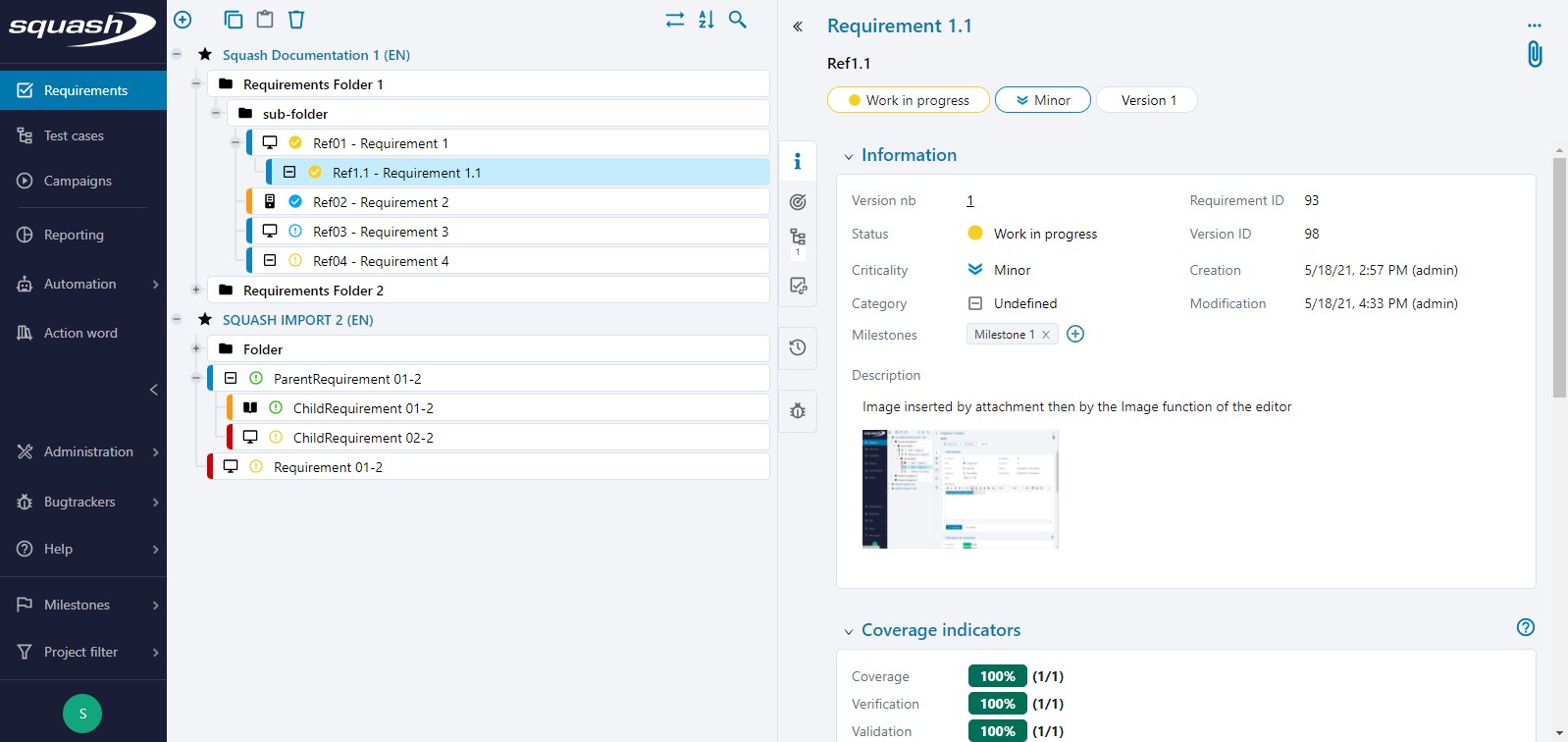
Task: Open the issues bug icon panel
Action: (x=798, y=411)
